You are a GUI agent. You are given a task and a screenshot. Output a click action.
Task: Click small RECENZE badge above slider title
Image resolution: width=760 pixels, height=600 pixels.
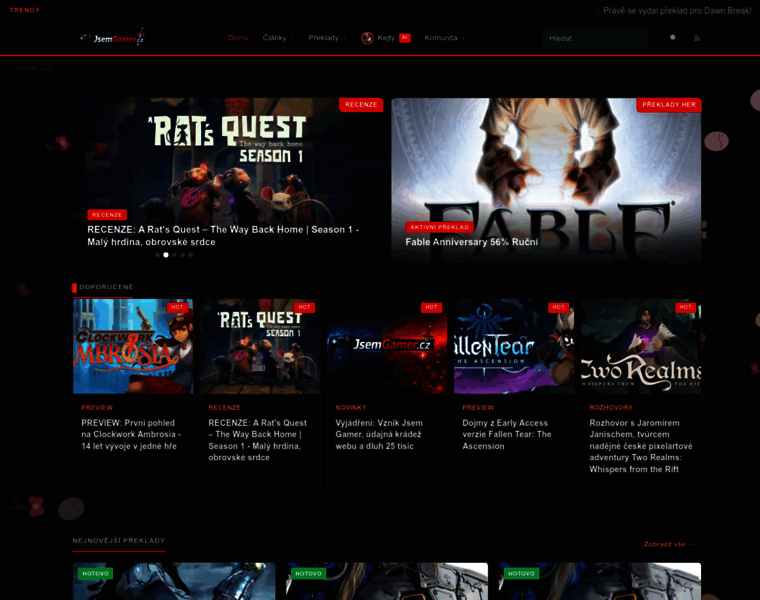pos(107,215)
